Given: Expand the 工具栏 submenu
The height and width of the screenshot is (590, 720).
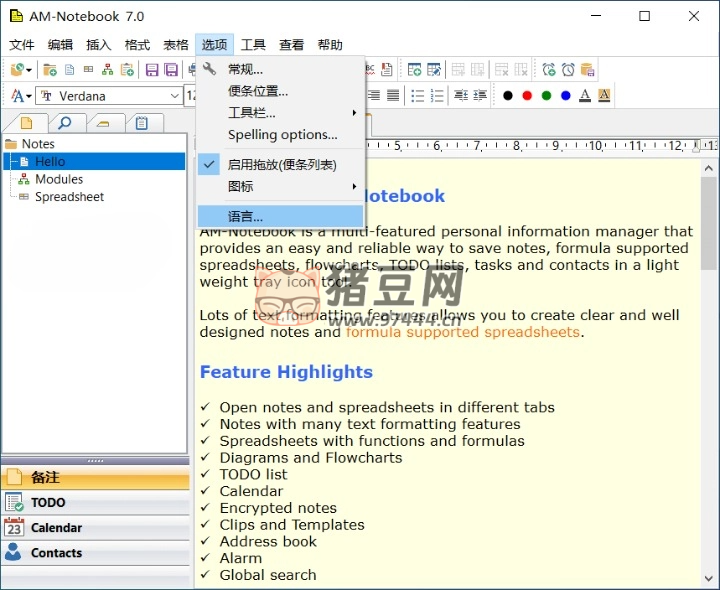Looking at the screenshot, I should 281,112.
